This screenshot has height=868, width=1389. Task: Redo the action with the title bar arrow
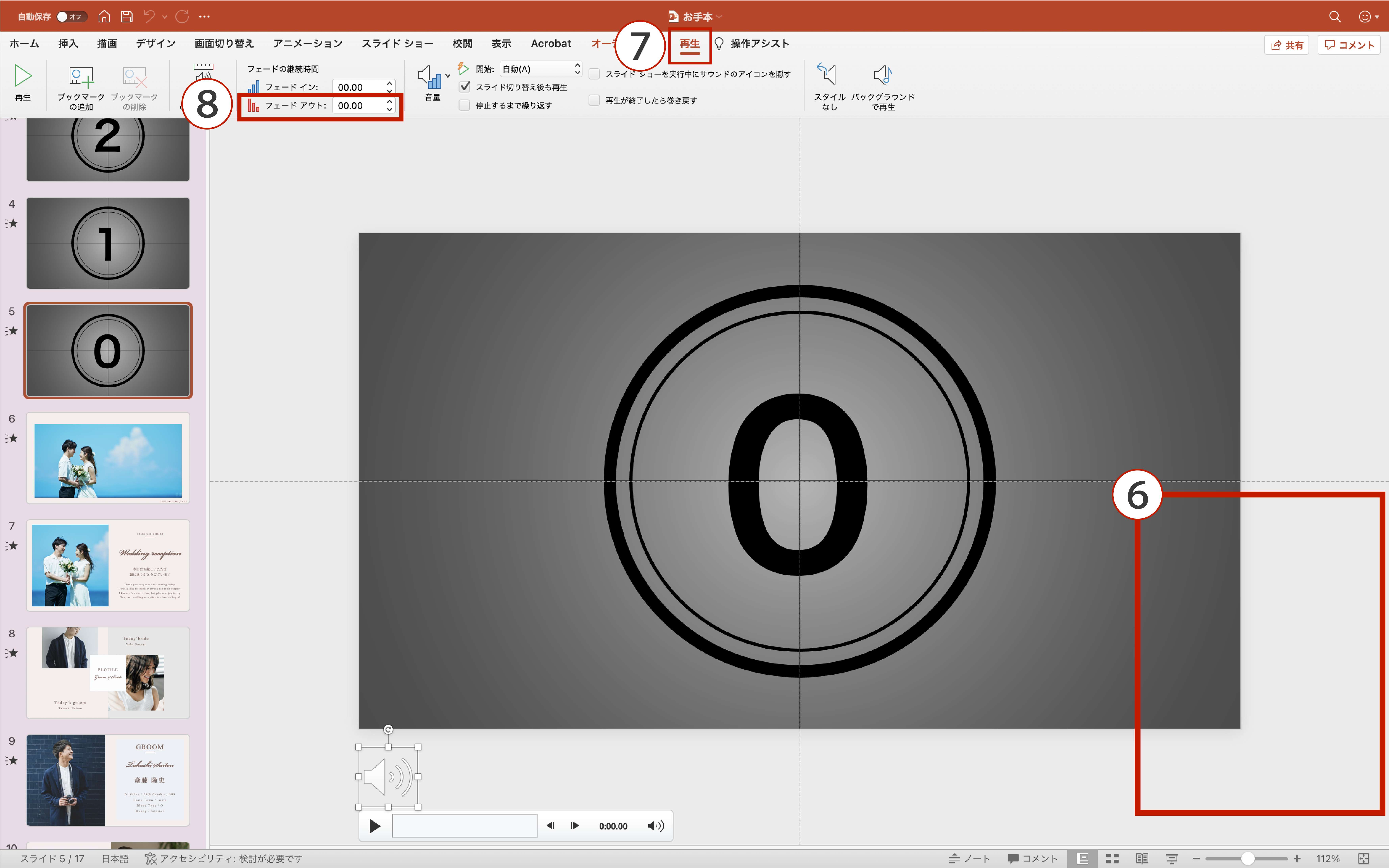pos(182,17)
